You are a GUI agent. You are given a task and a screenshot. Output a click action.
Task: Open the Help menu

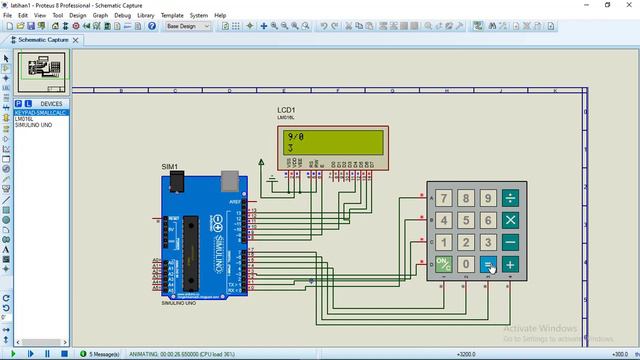point(220,15)
